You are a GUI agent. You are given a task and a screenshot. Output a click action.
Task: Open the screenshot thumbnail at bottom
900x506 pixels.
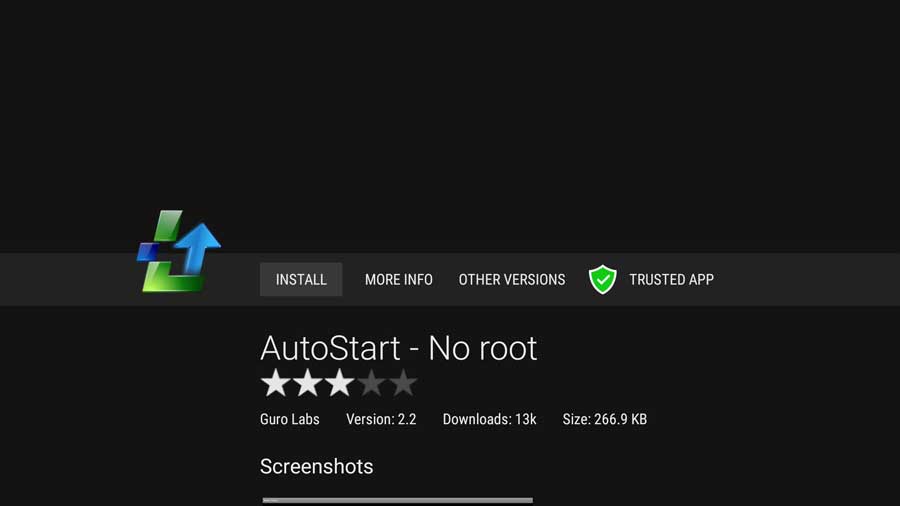[397, 501]
